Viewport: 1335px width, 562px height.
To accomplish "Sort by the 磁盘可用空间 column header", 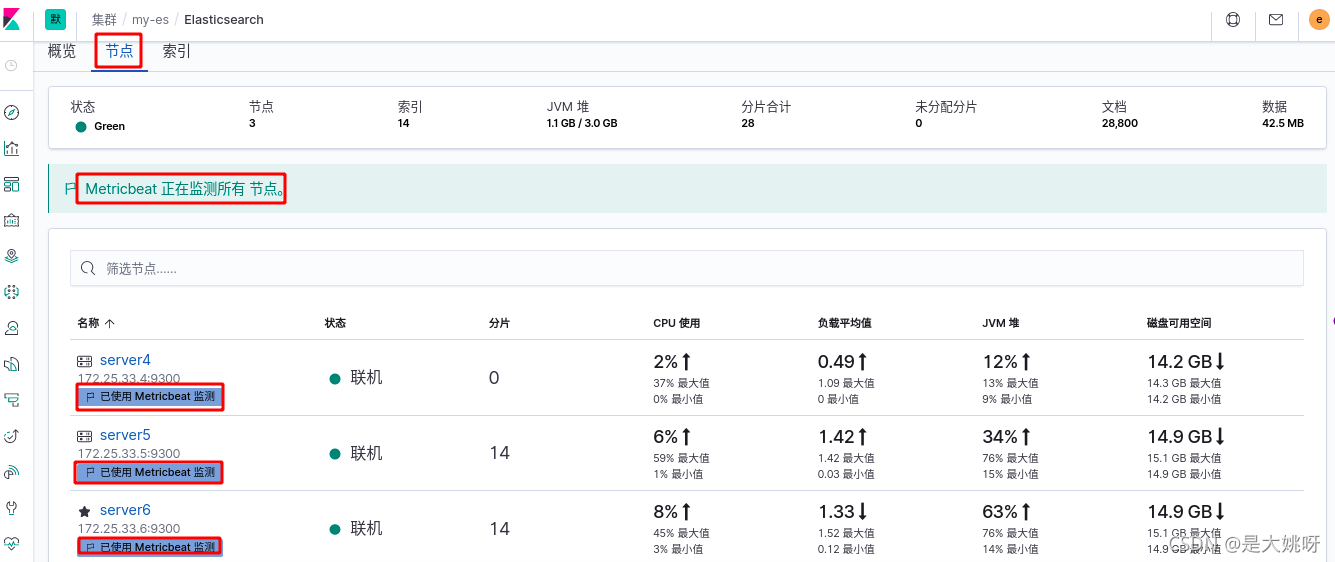I will (1179, 323).
